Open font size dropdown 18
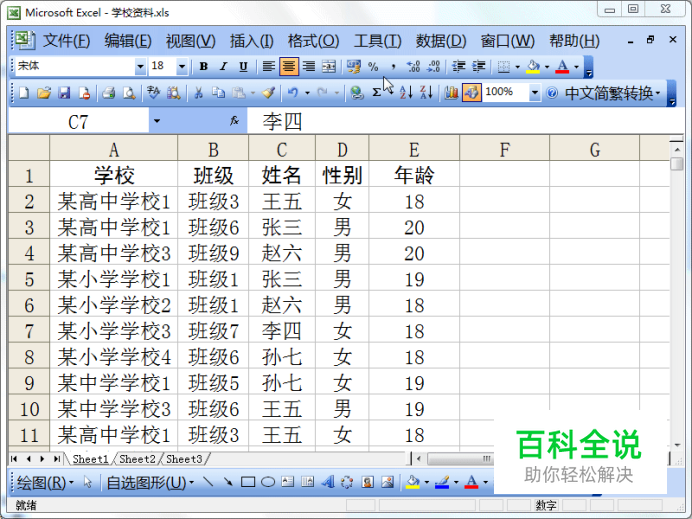Image resolution: width=692 pixels, height=519 pixels. 181,67
